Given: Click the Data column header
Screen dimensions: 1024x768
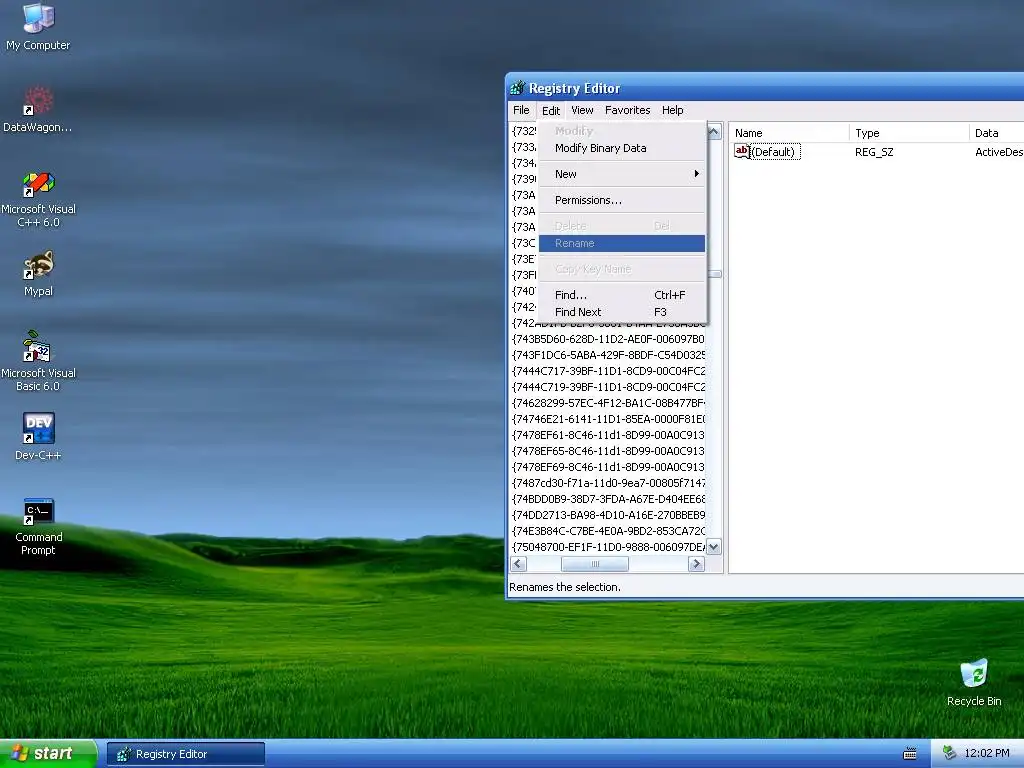Looking at the screenshot, I should (x=997, y=133).
